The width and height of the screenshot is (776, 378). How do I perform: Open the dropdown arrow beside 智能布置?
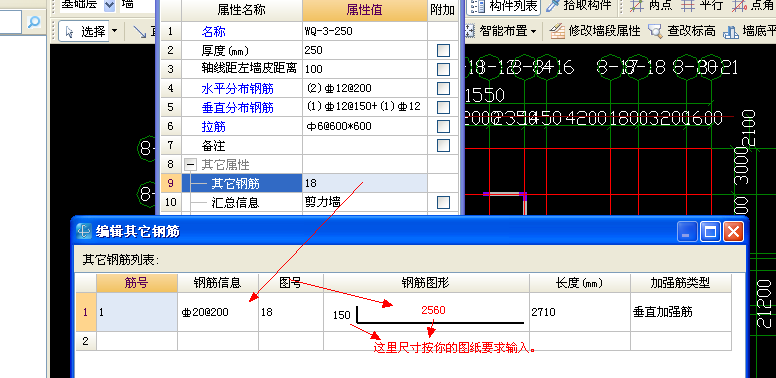pyautogui.click(x=534, y=32)
